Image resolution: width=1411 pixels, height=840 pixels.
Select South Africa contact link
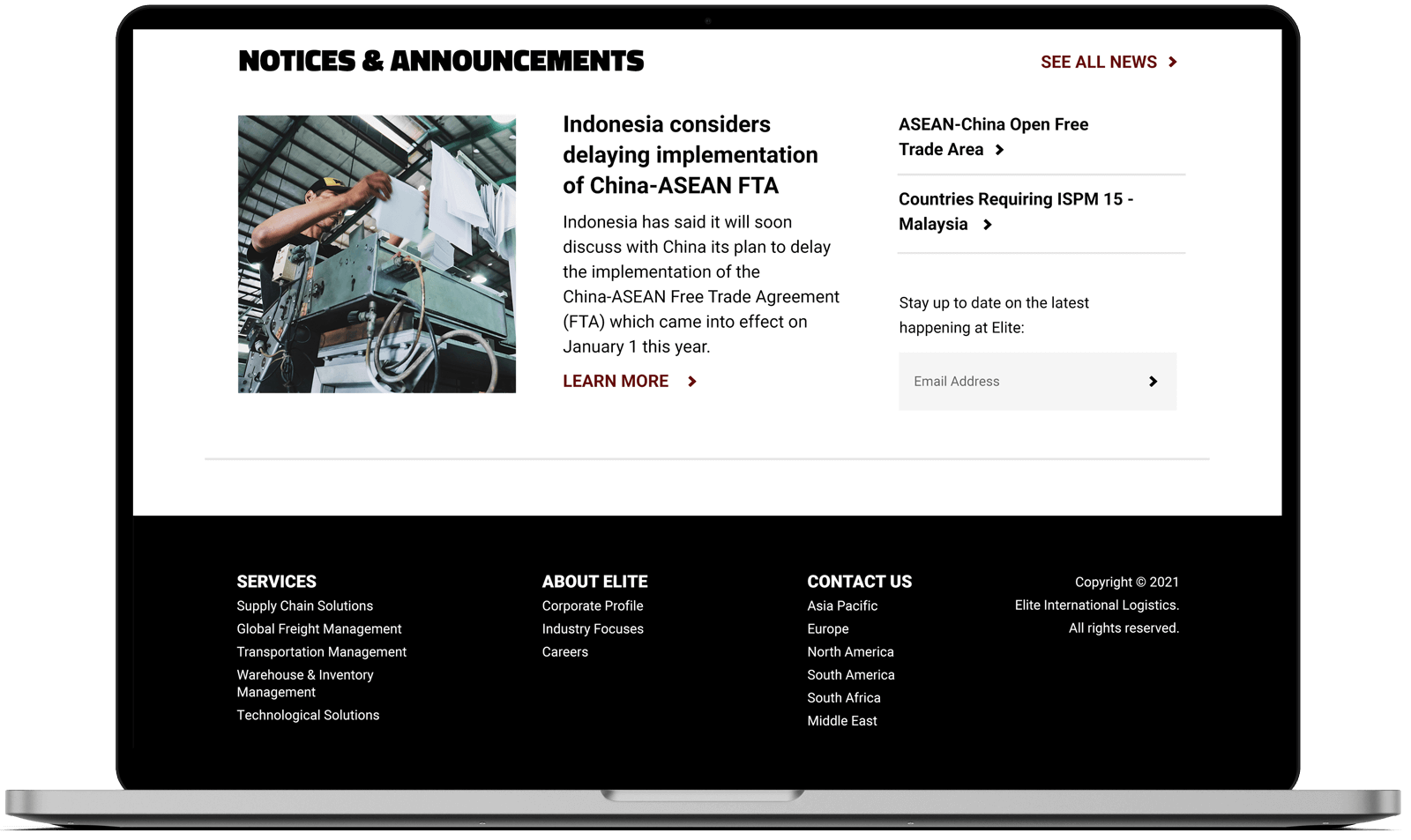[x=844, y=698]
